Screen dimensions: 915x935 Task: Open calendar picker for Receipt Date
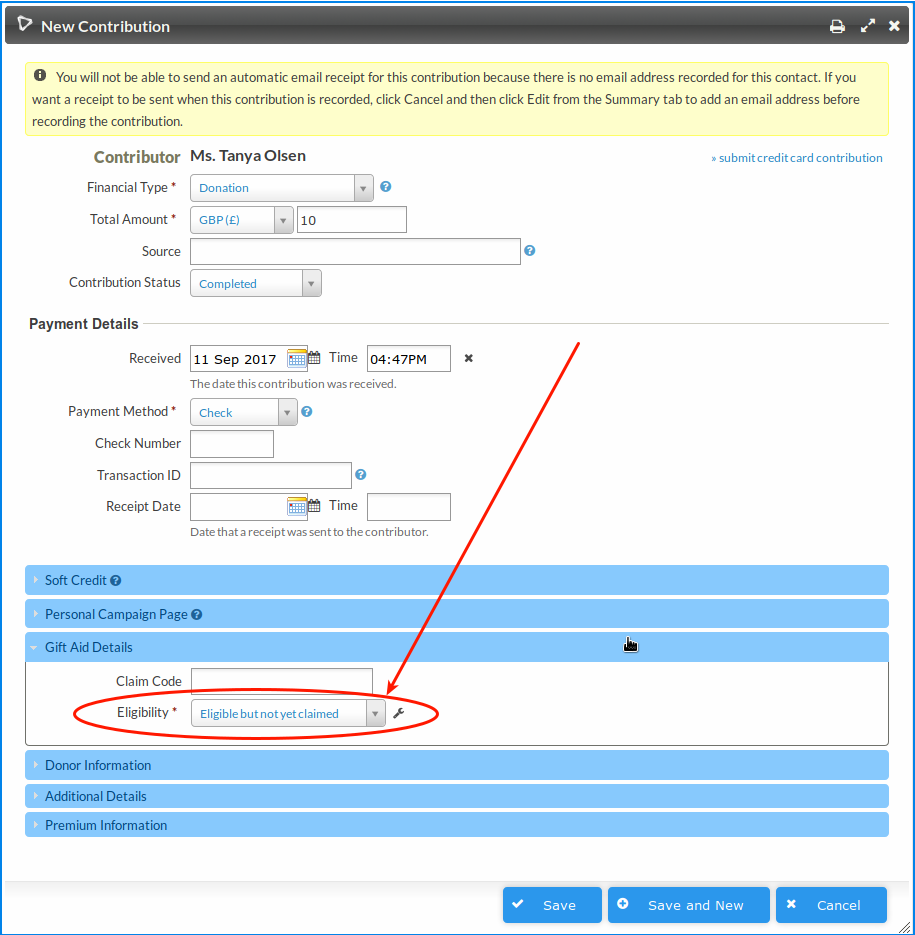[x=298, y=507]
